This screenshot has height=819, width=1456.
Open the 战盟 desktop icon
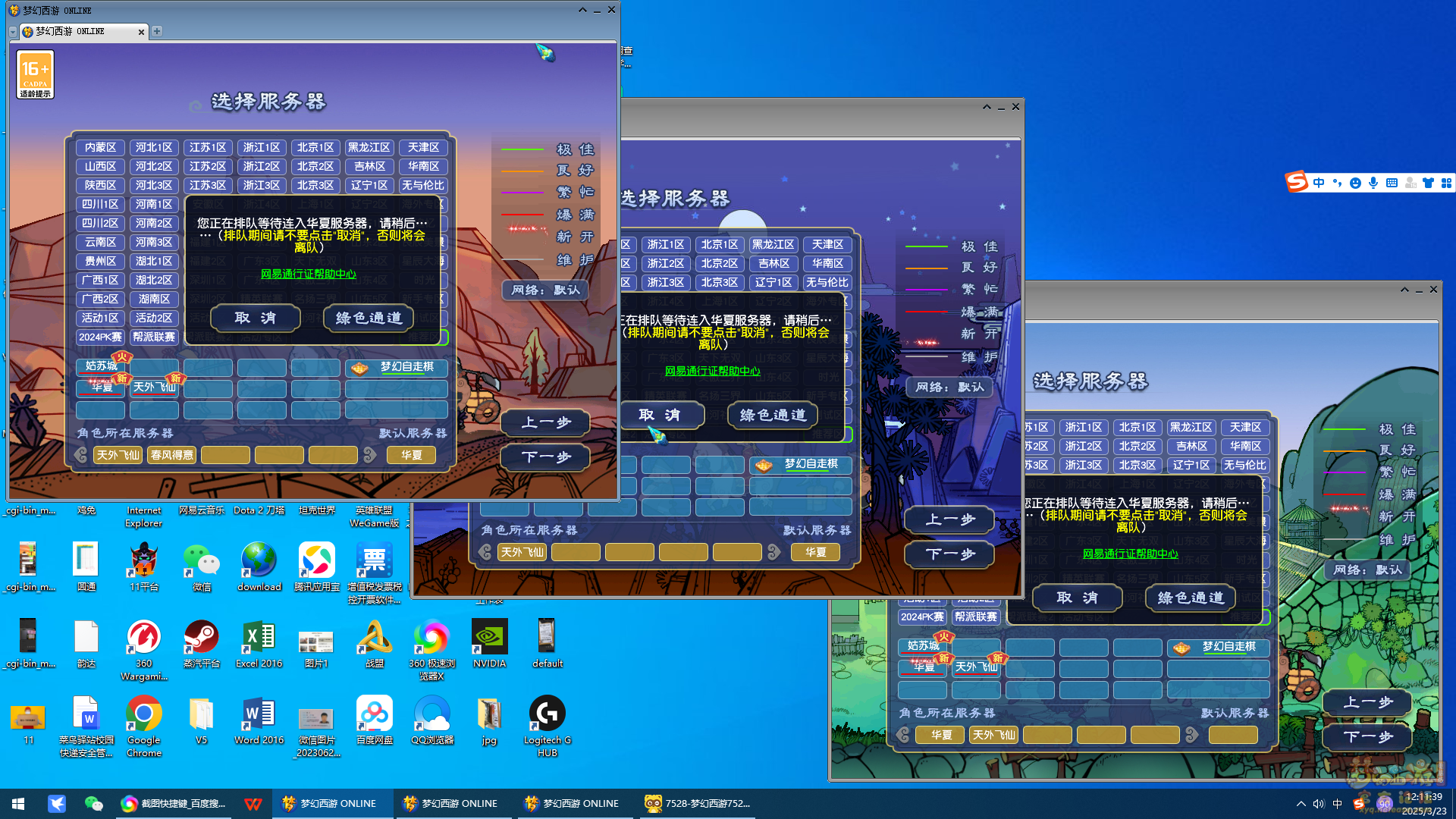click(x=374, y=643)
